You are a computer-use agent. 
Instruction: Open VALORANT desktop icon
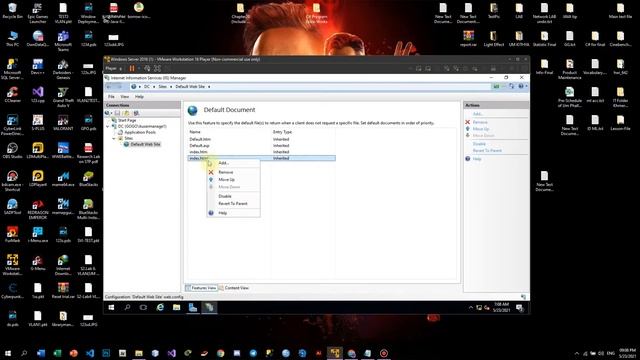pyautogui.click(x=63, y=122)
